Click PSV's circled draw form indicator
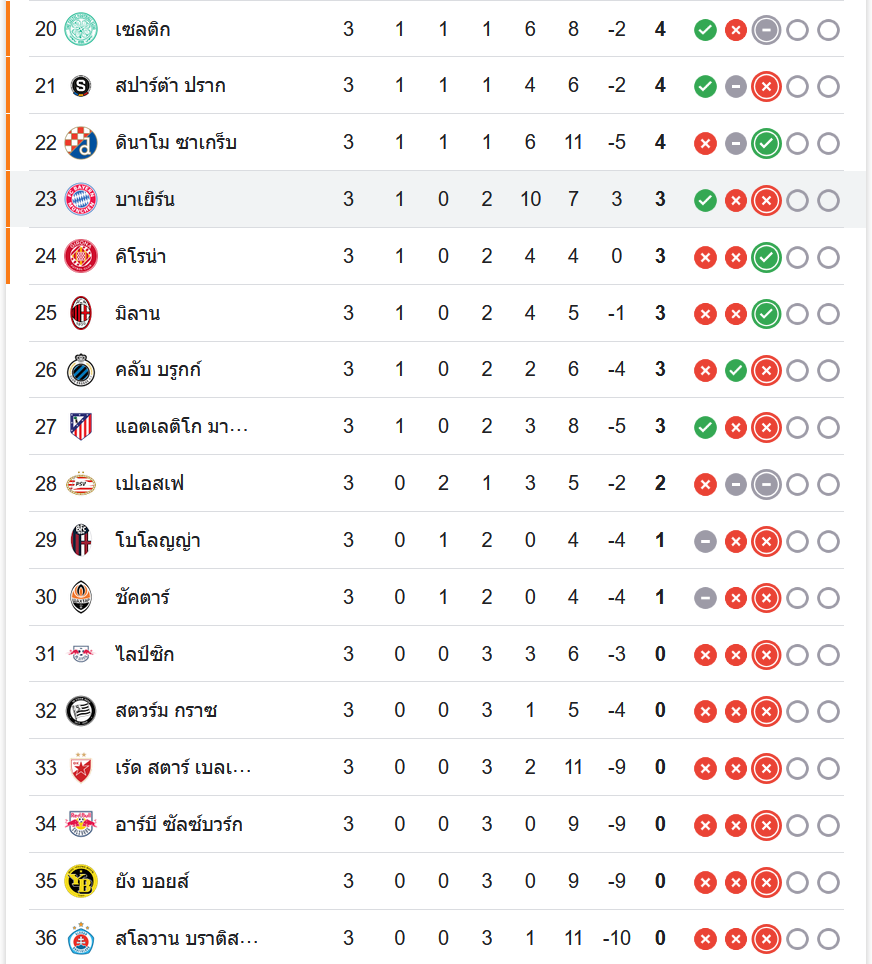The width and height of the screenshot is (872, 964). pyautogui.click(x=766, y=485)
